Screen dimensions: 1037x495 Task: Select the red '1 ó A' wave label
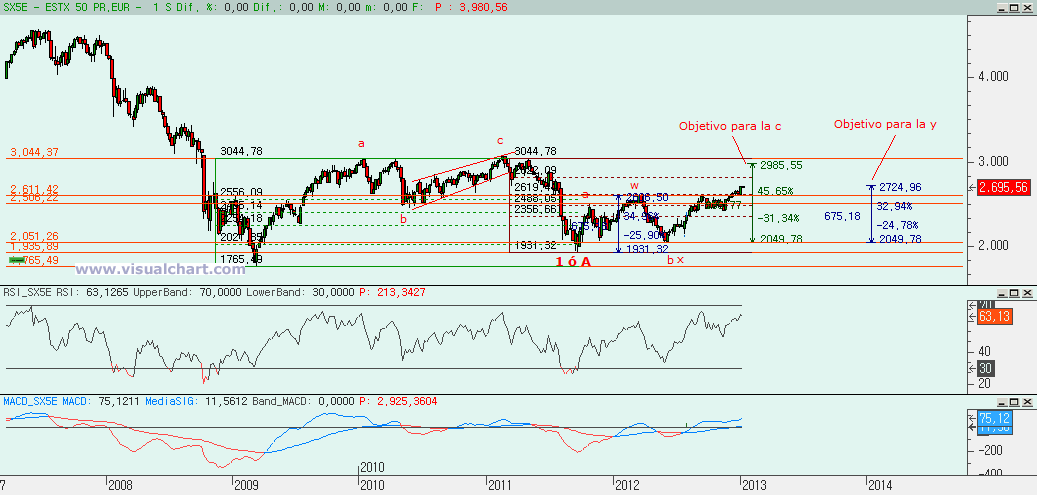click(x=573, y=262)
